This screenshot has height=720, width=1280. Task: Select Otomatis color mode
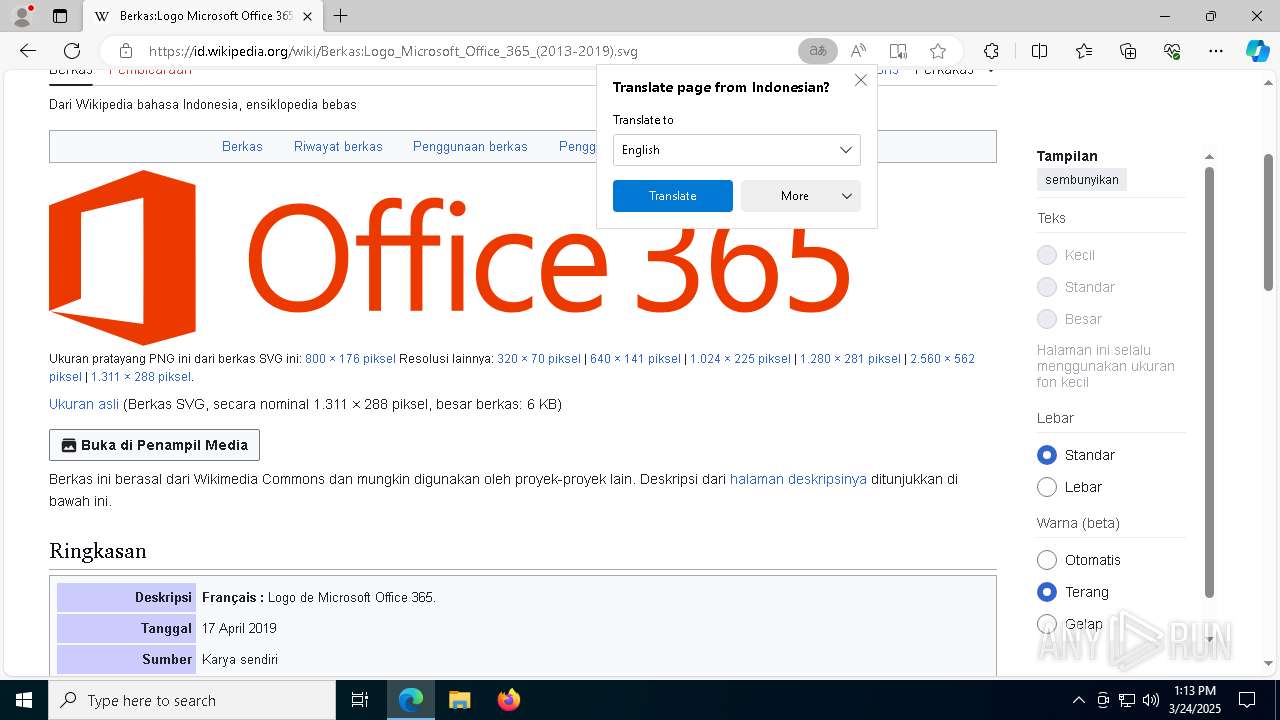(1047, 560)
